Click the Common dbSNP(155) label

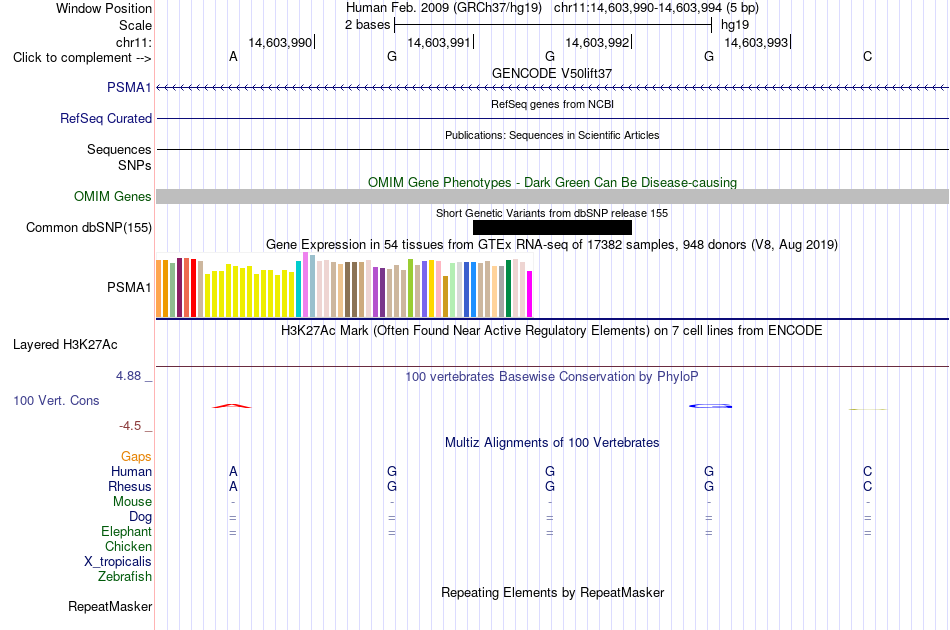88,227
